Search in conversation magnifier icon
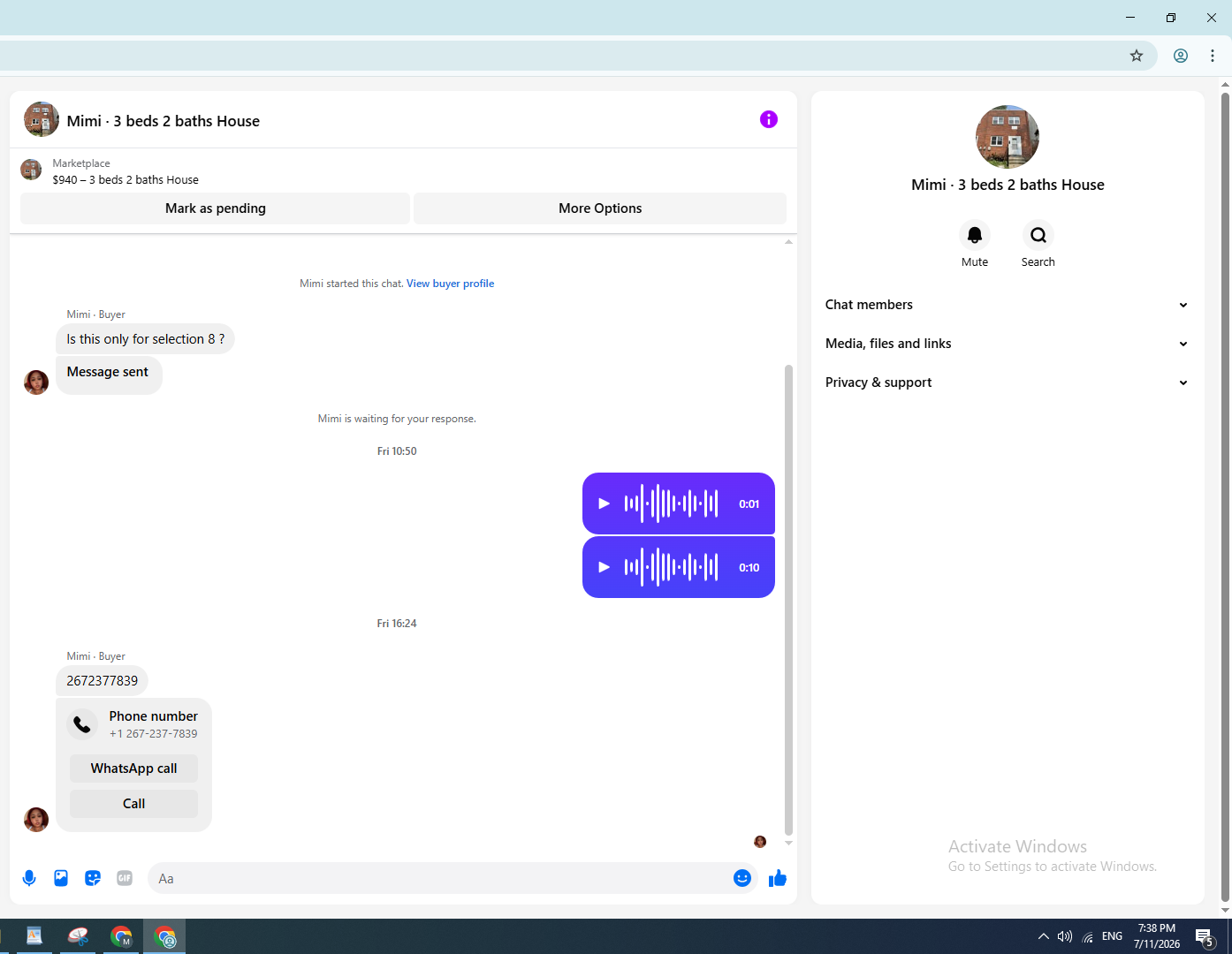 [1038, 235]
